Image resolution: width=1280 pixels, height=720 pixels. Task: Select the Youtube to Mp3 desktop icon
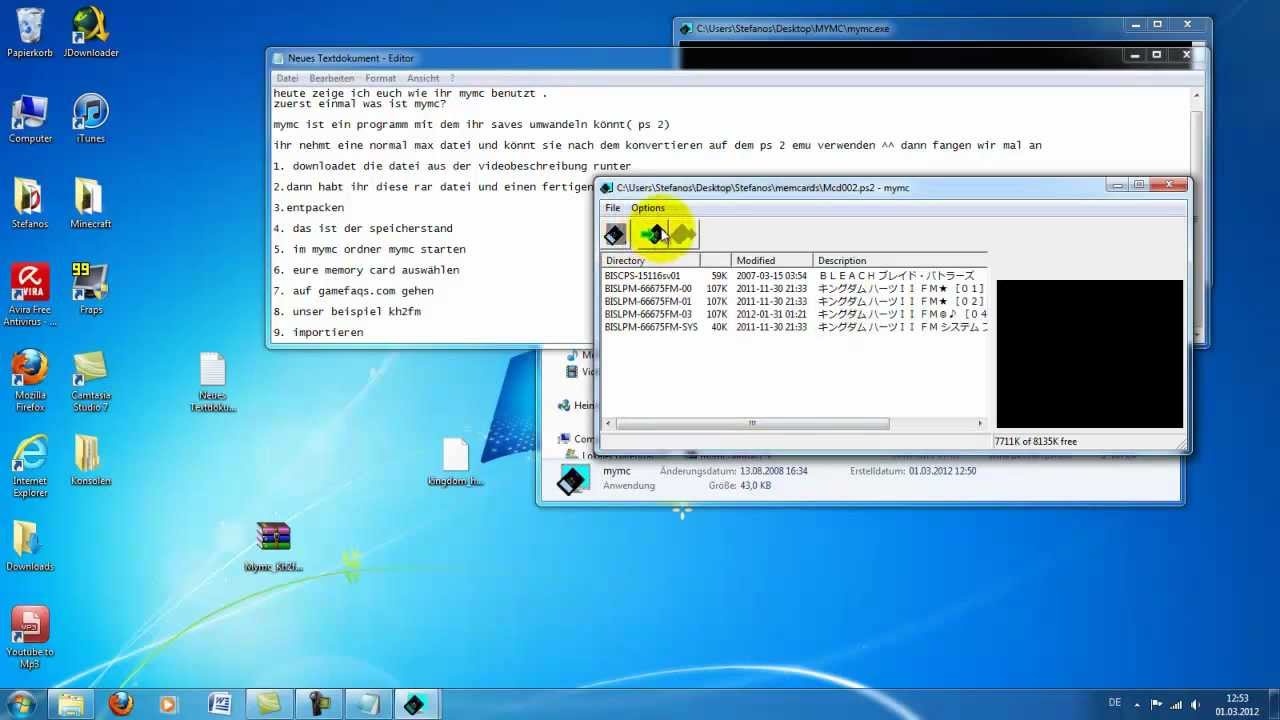(30, 638)
